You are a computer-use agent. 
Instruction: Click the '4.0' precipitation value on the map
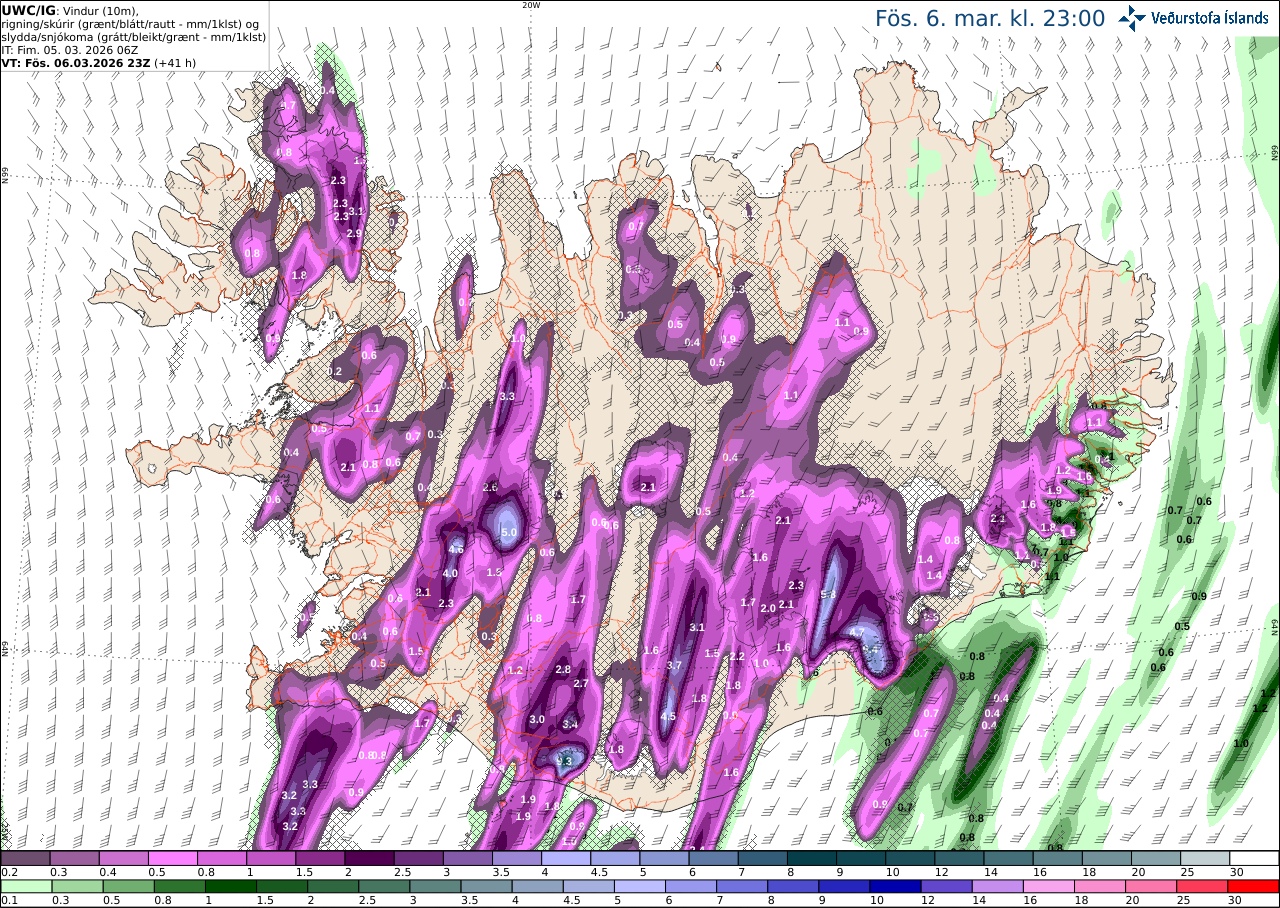pos(450,574)
